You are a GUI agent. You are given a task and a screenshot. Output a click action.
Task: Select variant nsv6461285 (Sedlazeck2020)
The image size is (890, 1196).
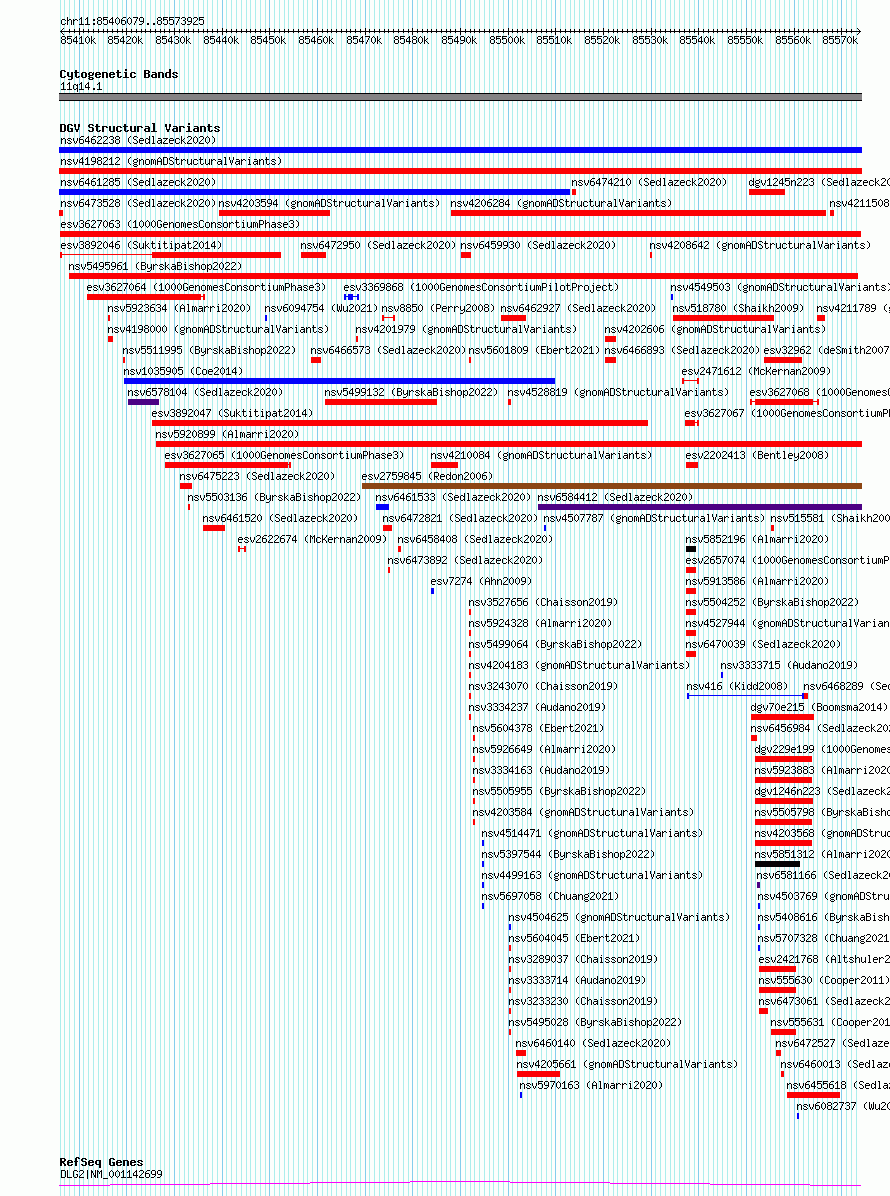(x=137, y=182)
